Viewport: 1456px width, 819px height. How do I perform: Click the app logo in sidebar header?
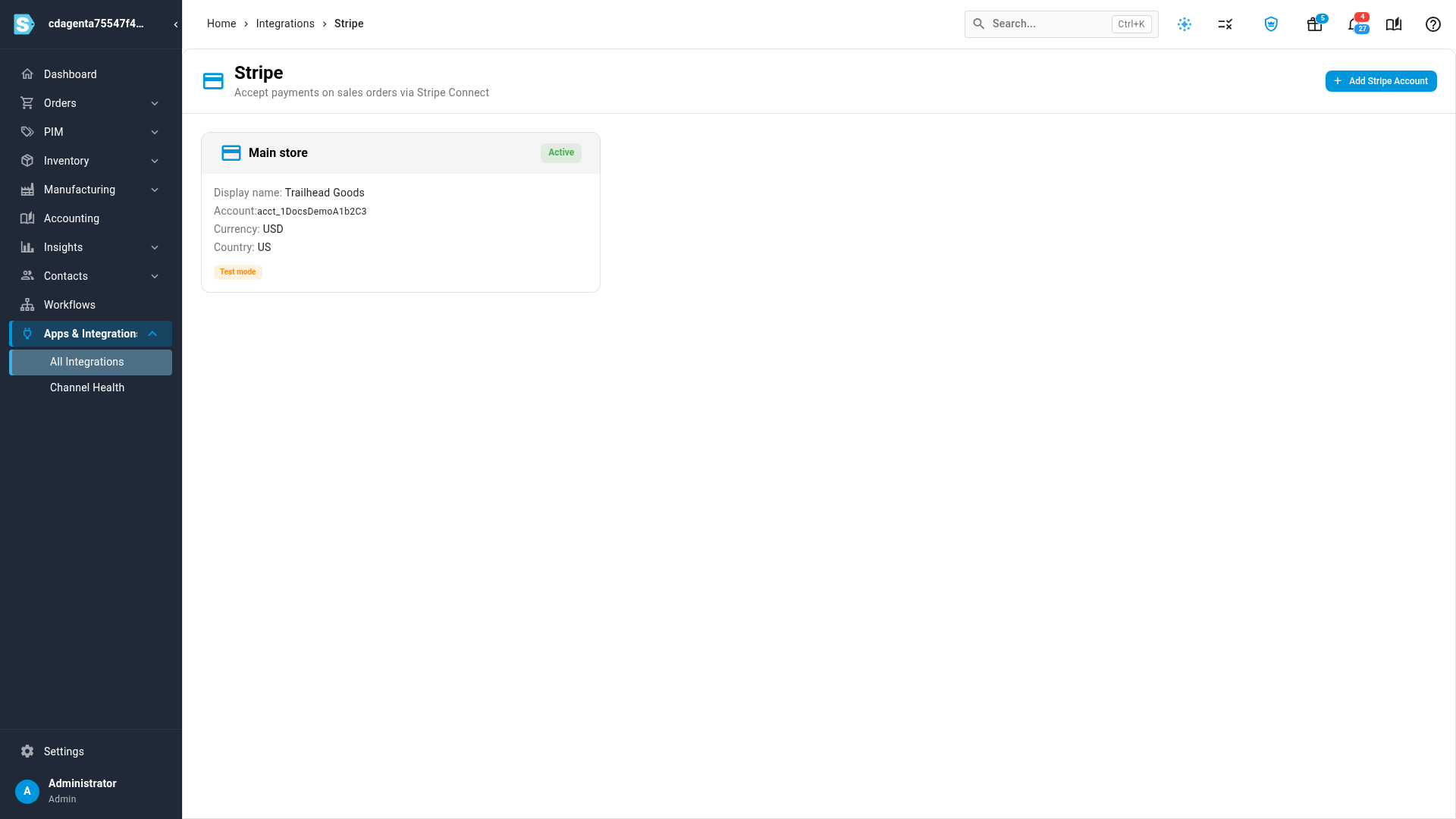pyautogui.click(x=24, y=24)
